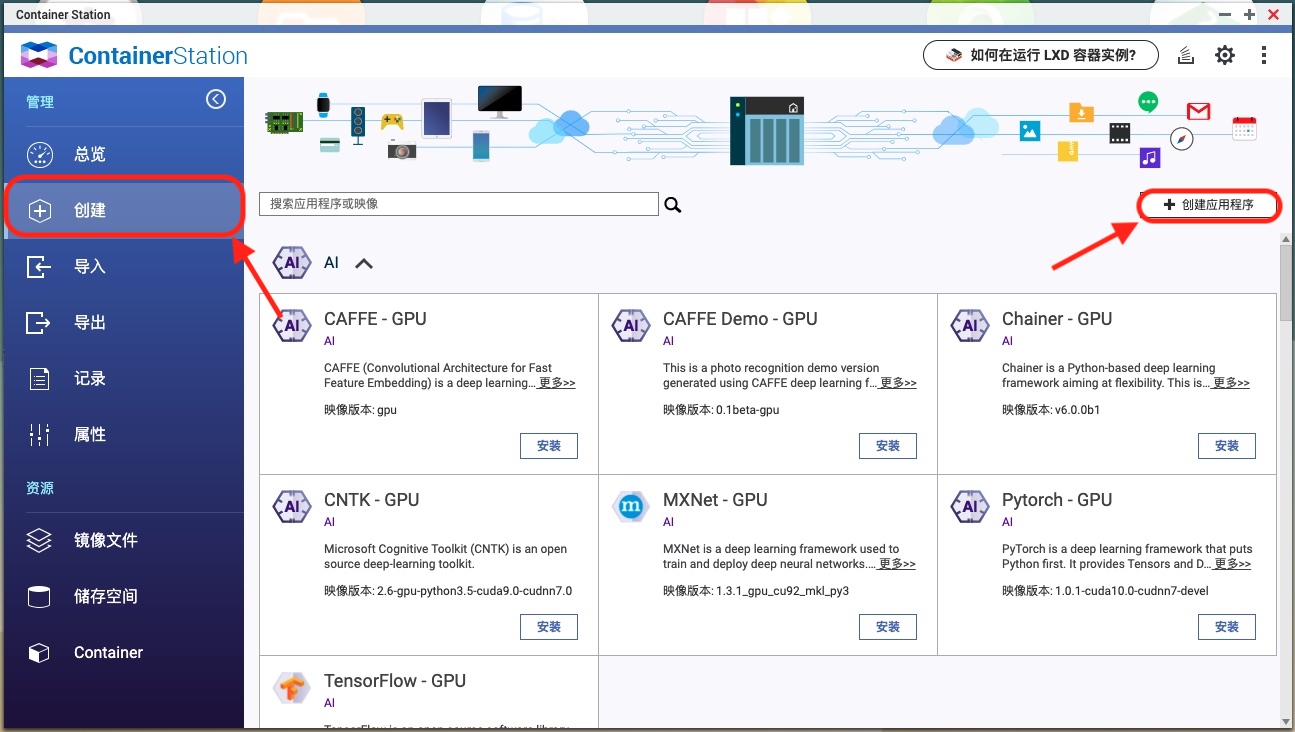
Task: Expand 更多 for CAFFE - GPU description
Action: click(x=557, y=383)
